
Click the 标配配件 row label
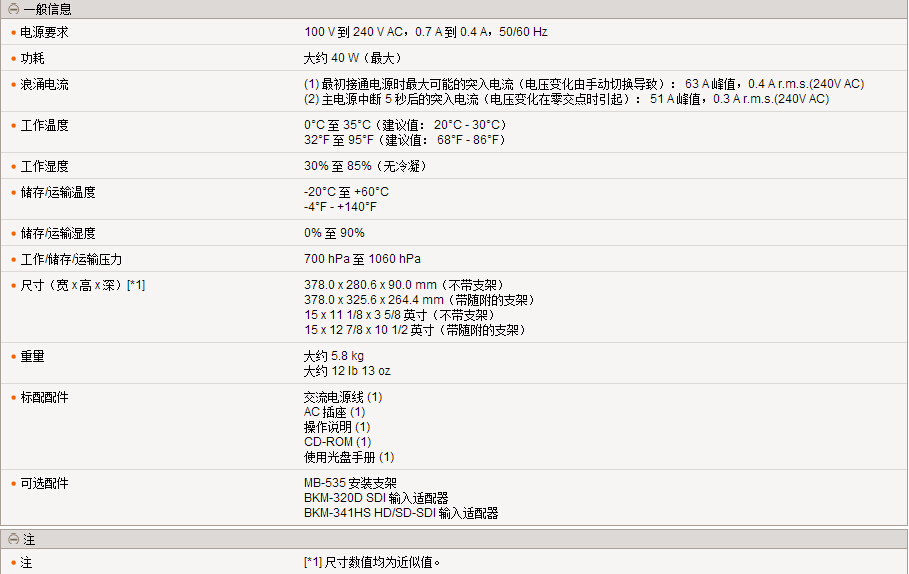(x=45, y=397)
